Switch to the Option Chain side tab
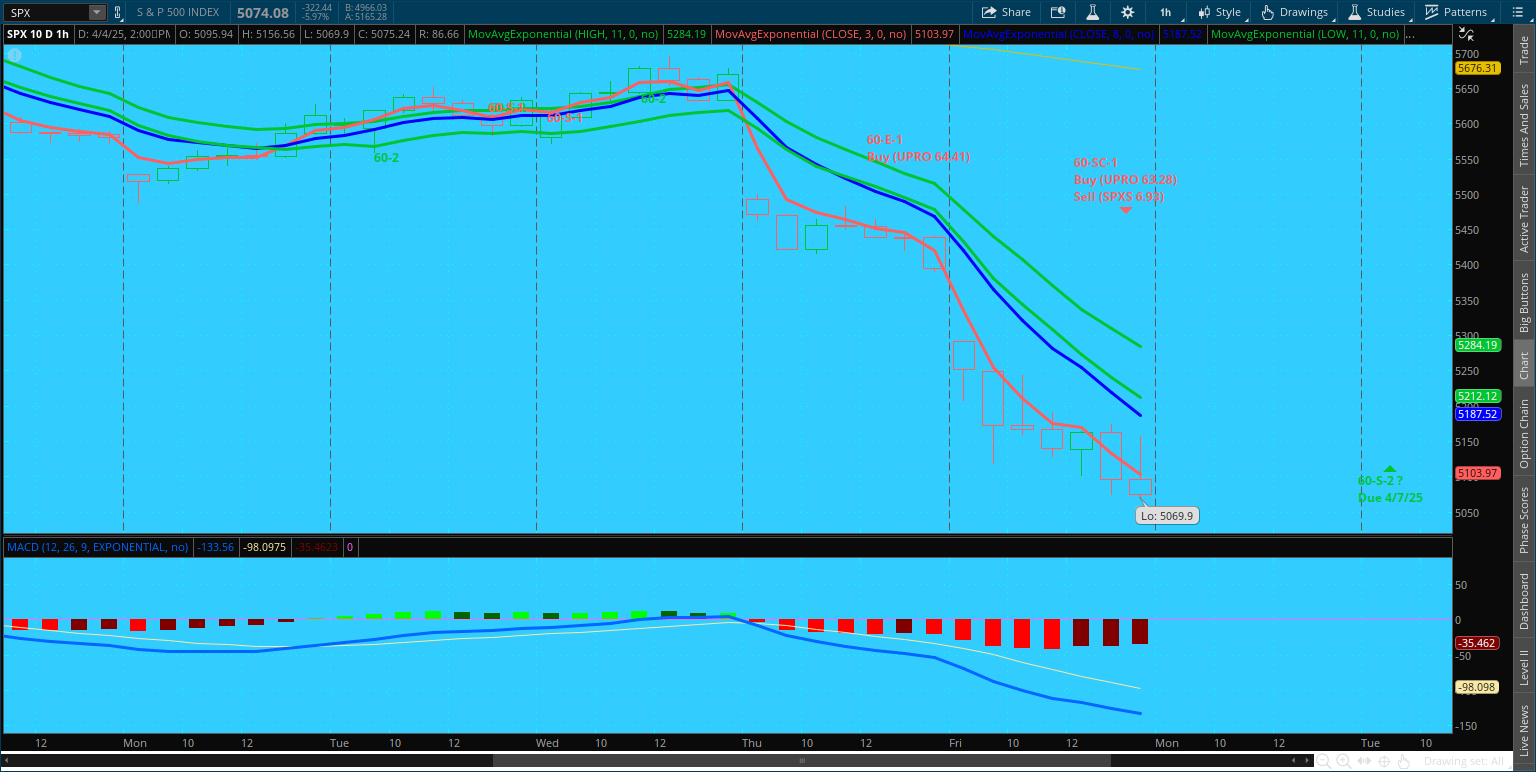Image resolution: width=1536 pixels, height=772 pixels. 1524,433
